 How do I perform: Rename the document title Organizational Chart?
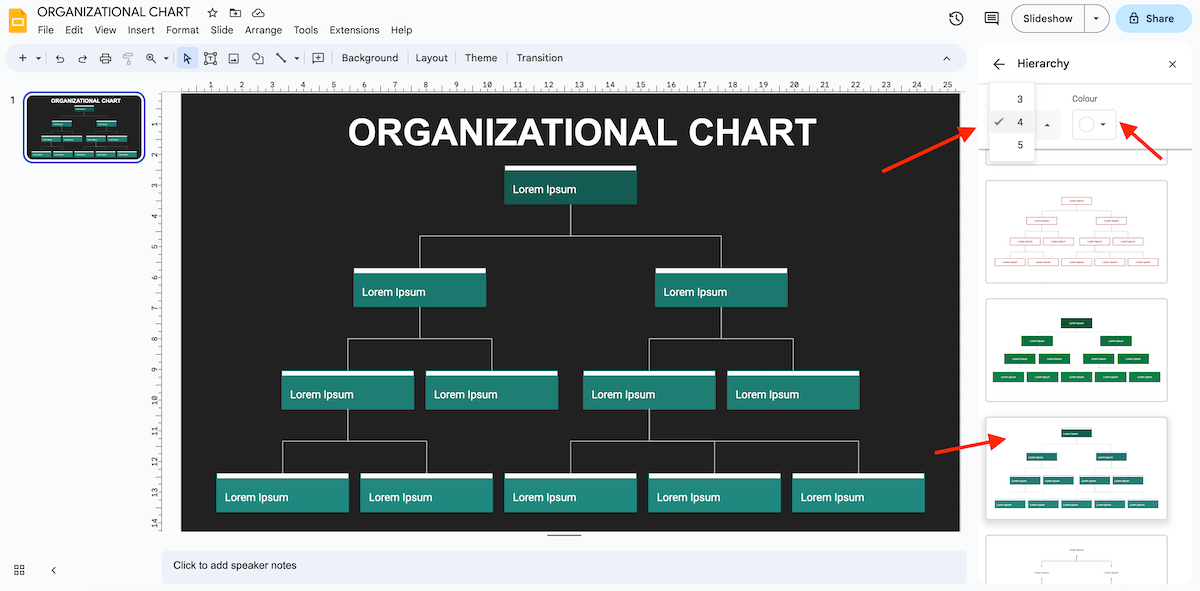pyautogui.click(x=113, y=12)
